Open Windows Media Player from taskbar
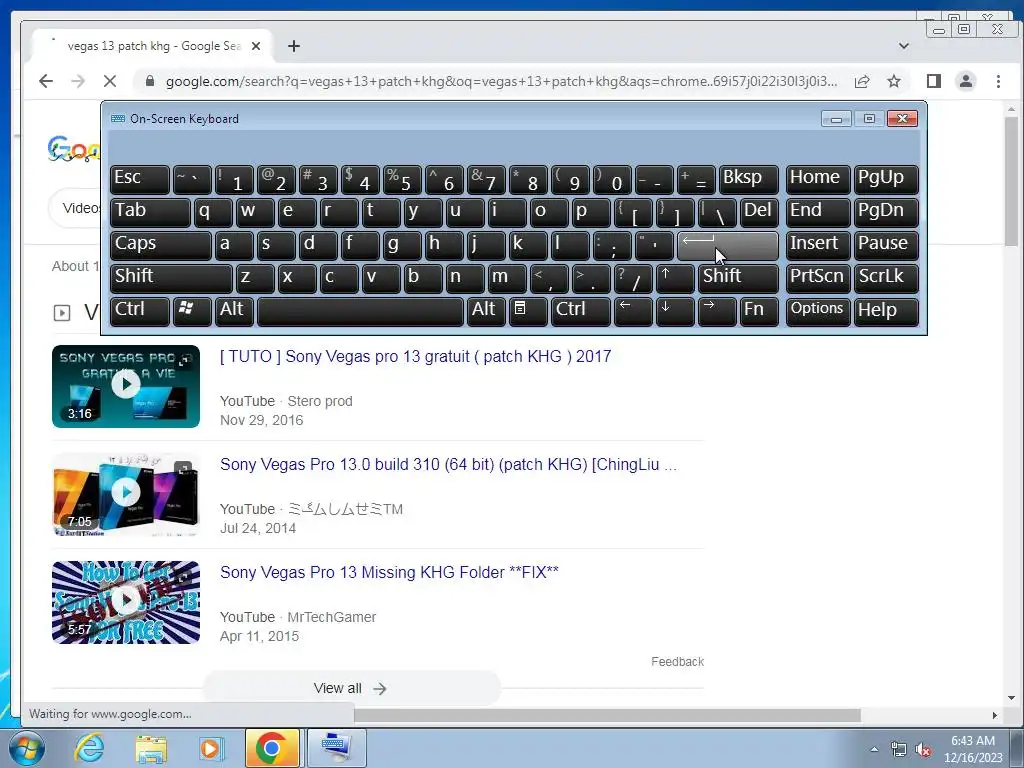This screenshot has height=768, width=1024. click(x=211, y=748)
